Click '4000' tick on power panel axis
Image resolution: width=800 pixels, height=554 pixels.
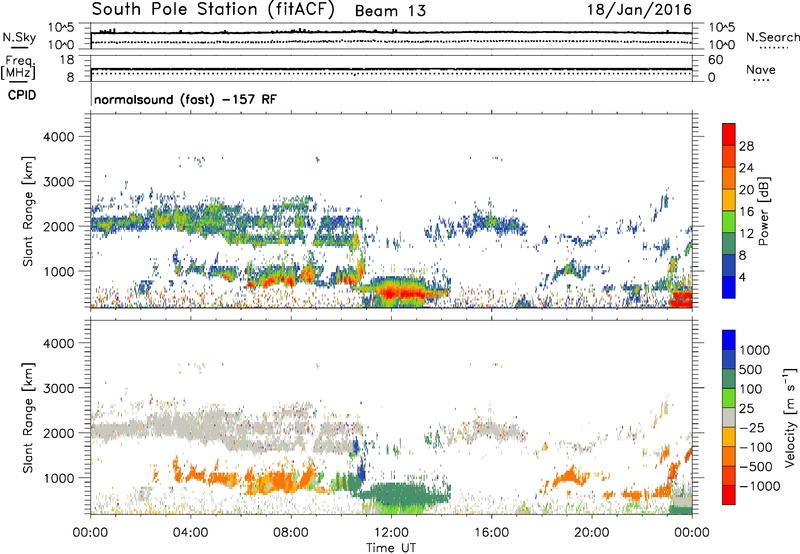58,137
